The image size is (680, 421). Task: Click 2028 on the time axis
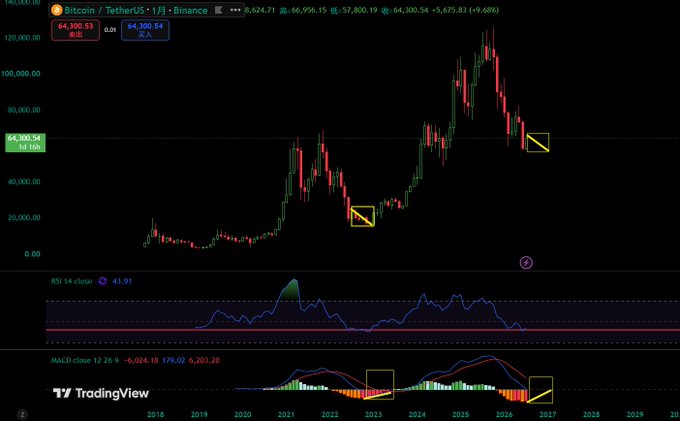click(x=592, y=414)
